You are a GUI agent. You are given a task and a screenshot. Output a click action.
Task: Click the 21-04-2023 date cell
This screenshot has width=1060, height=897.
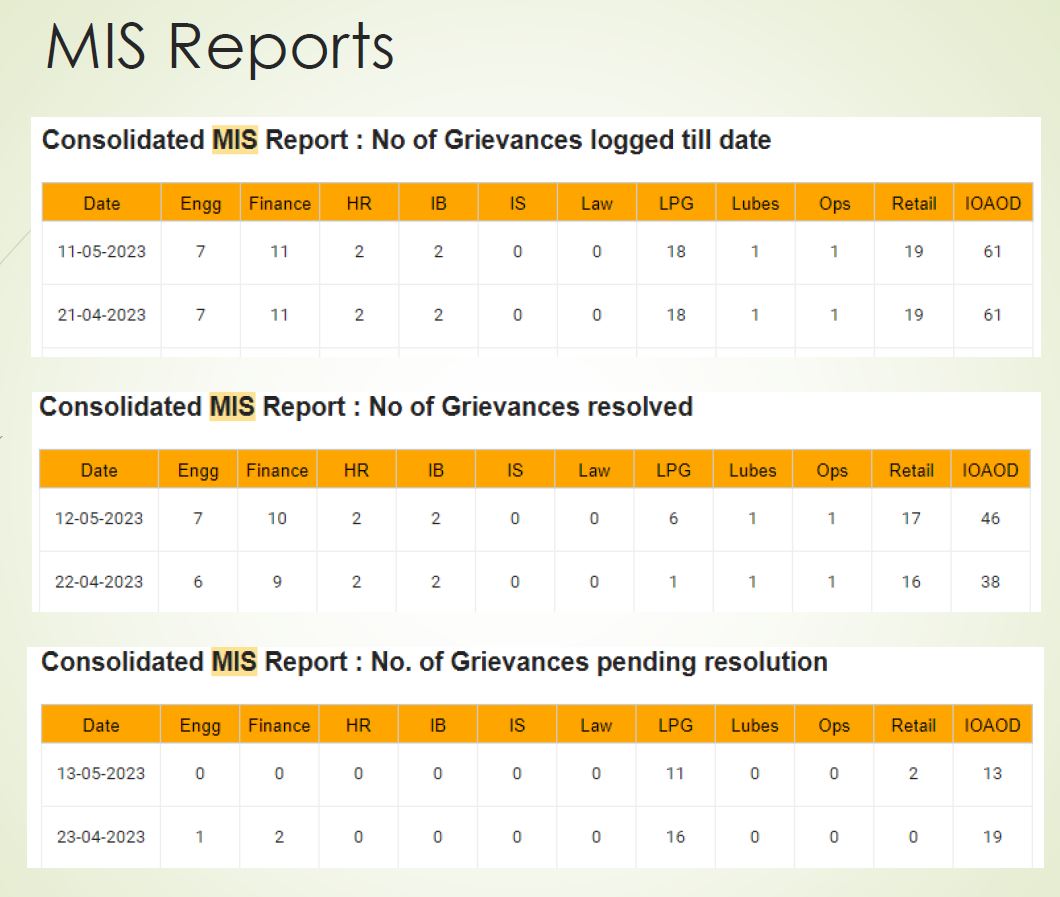[x=101, y=315]
